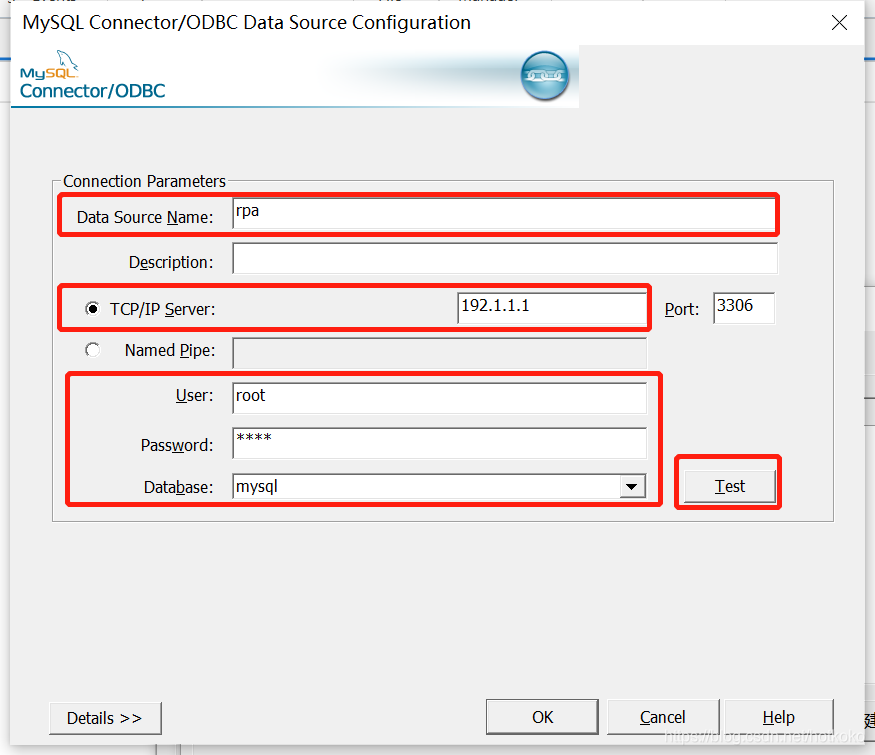Click the Cancel button
Screen dimensions: 875x755
click(662, 717)
